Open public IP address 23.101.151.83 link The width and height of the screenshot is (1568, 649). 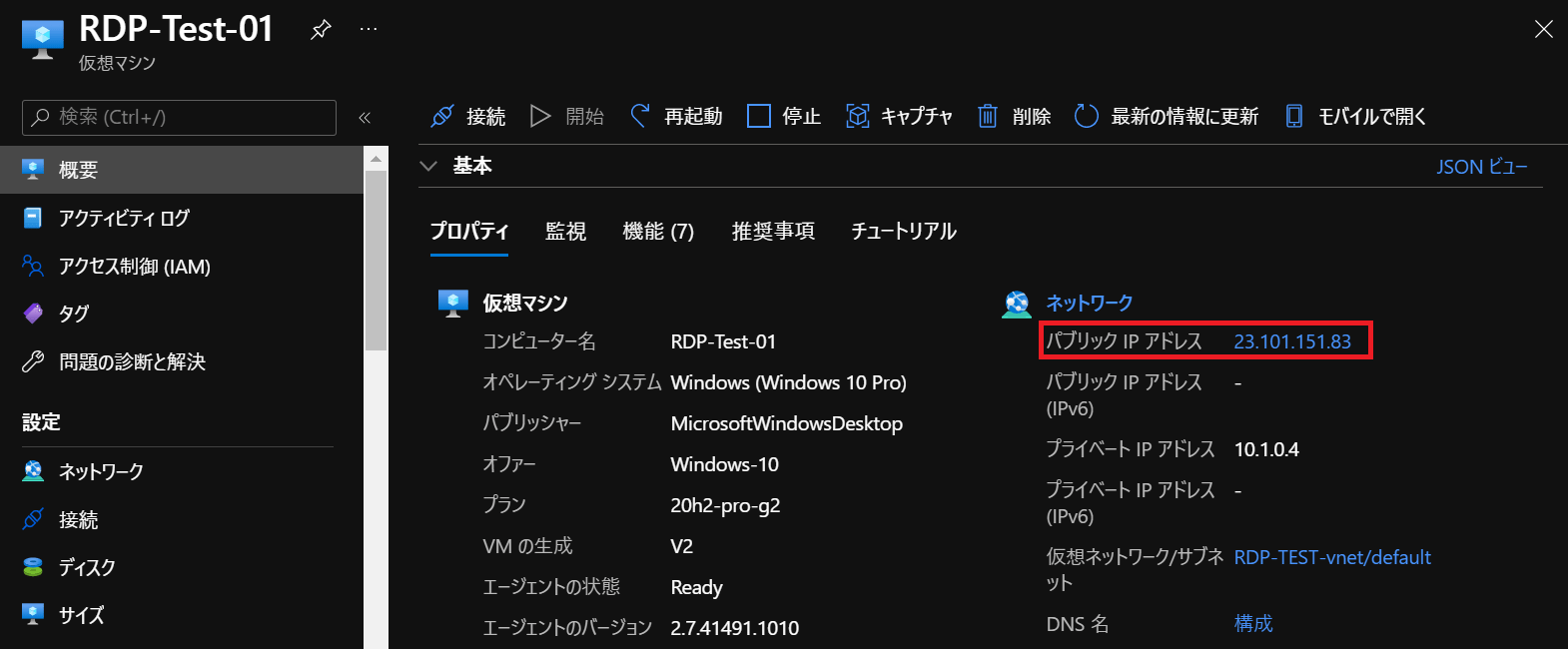(1292, 341)
